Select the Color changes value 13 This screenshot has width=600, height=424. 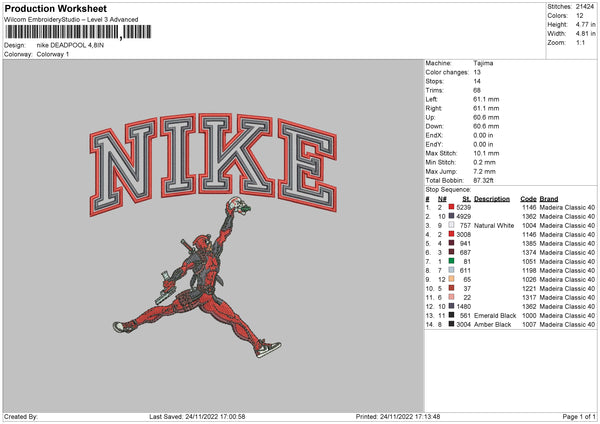tap(477, 72)
